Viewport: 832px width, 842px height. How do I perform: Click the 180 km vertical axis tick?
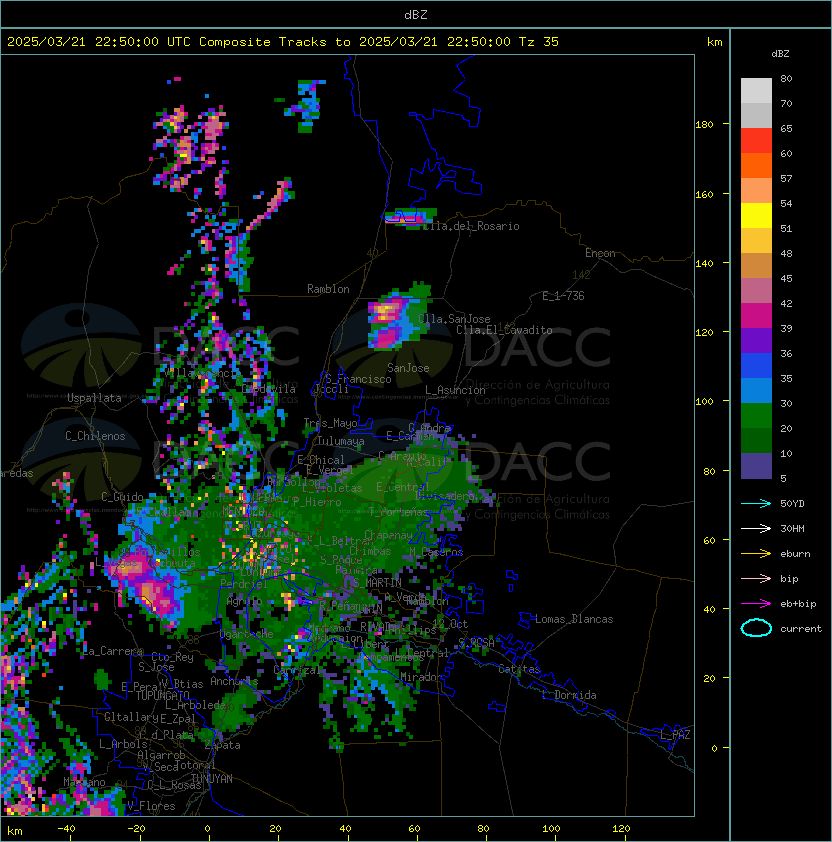[704, 125]
